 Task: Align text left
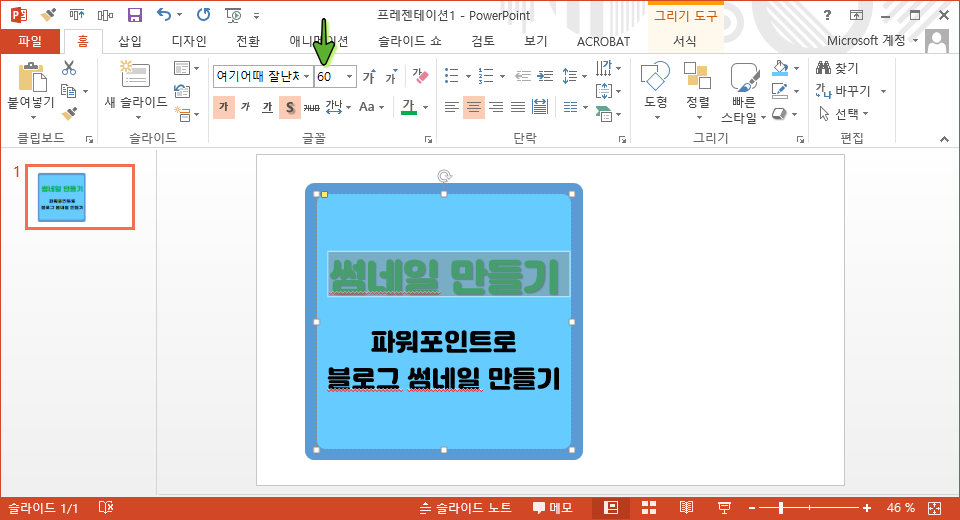pos(452,108)
